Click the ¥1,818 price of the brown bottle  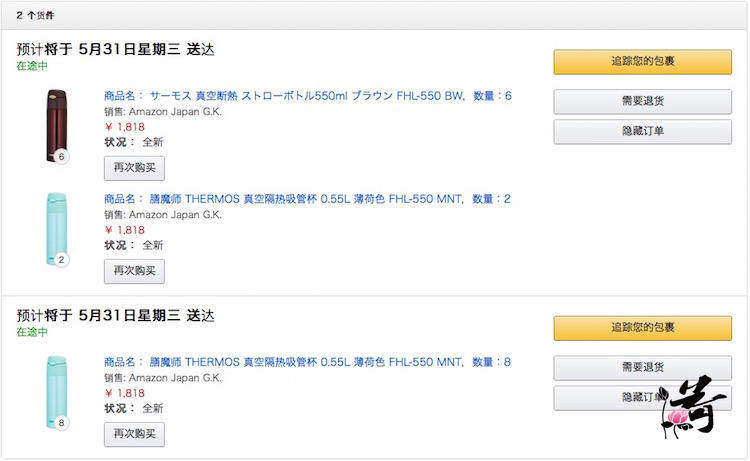click(125, 127)
